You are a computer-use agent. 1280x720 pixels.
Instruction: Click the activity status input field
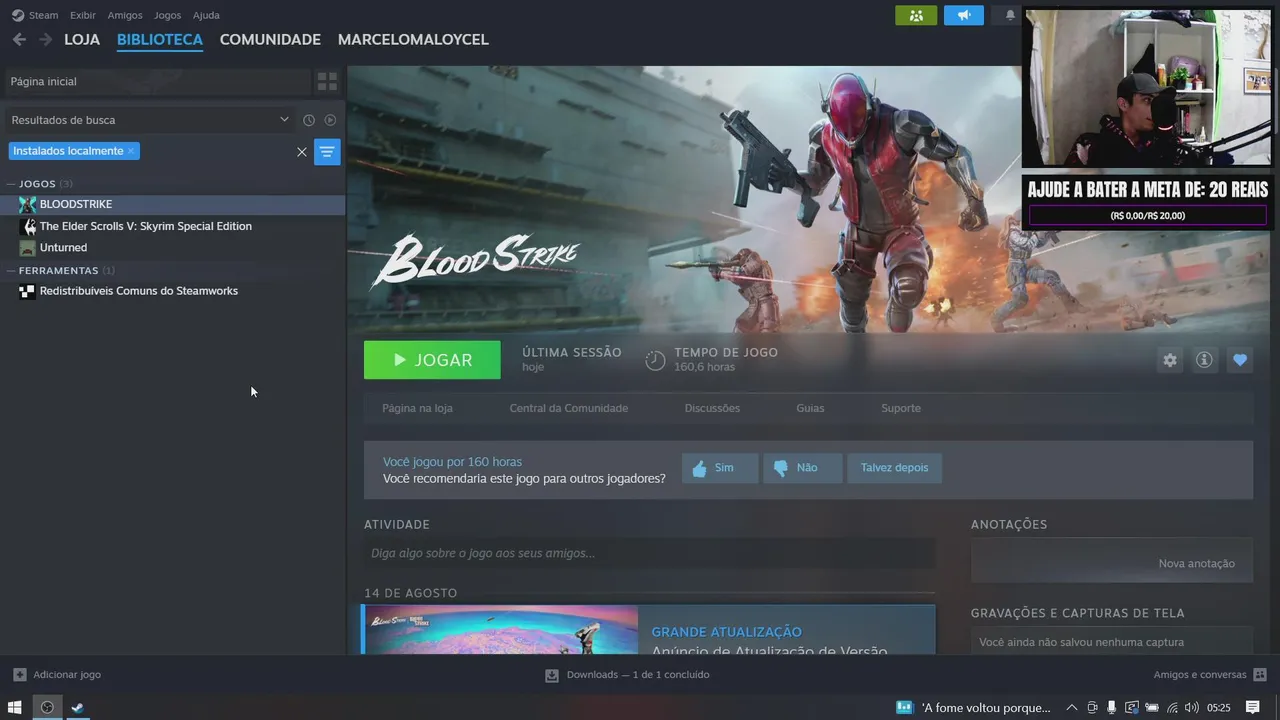pyautogui.click(x=650, y=553)
